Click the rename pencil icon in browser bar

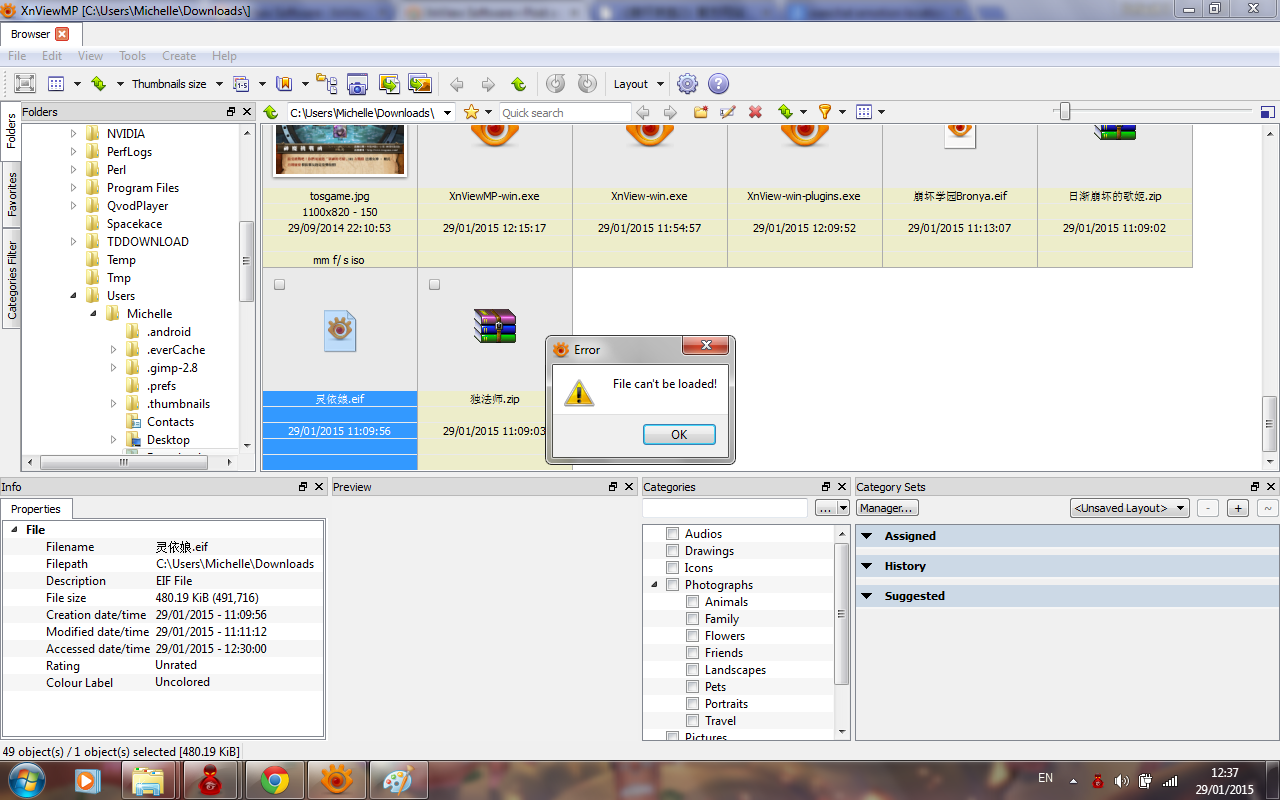pos(728,112)
